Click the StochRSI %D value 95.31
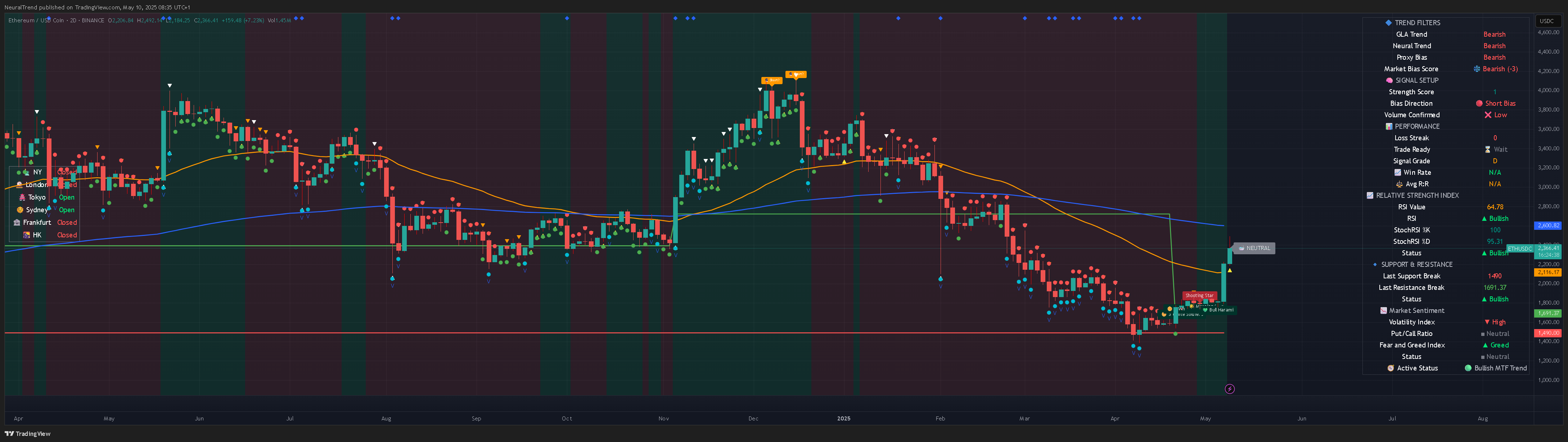 [x=1495, y=241]
